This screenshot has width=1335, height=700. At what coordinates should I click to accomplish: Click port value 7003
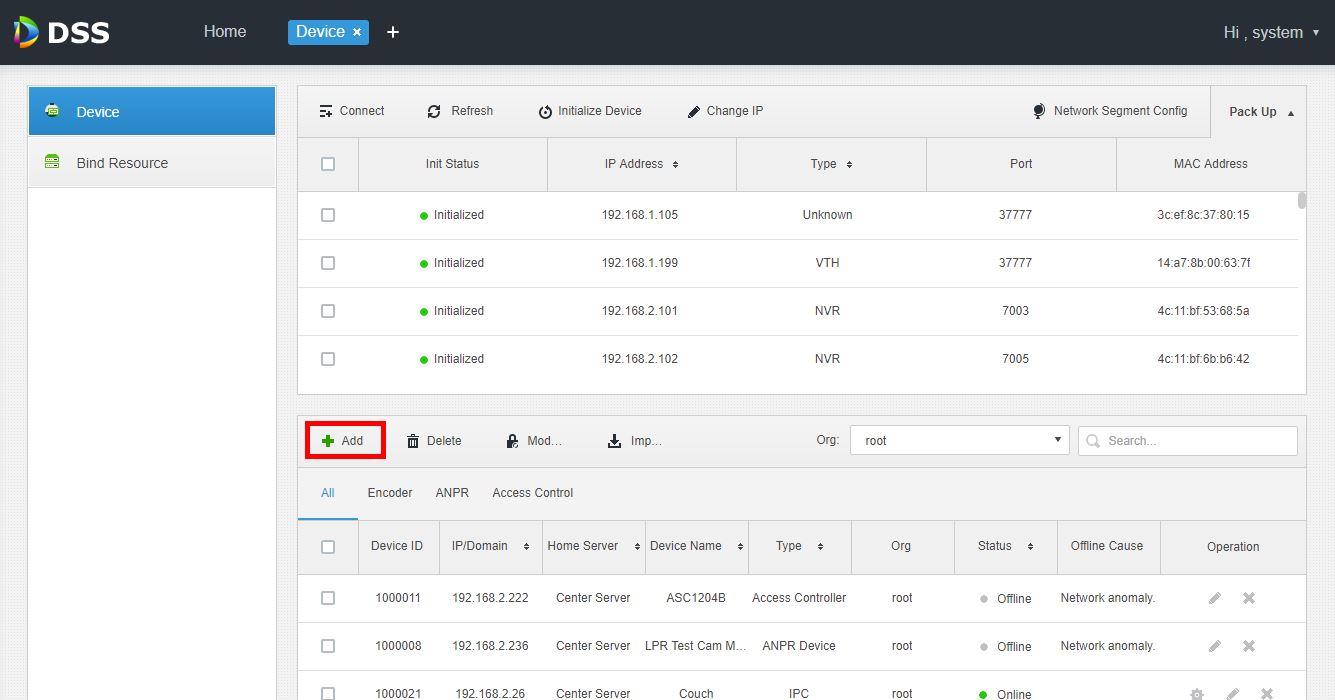click(x=1015, y=311)
